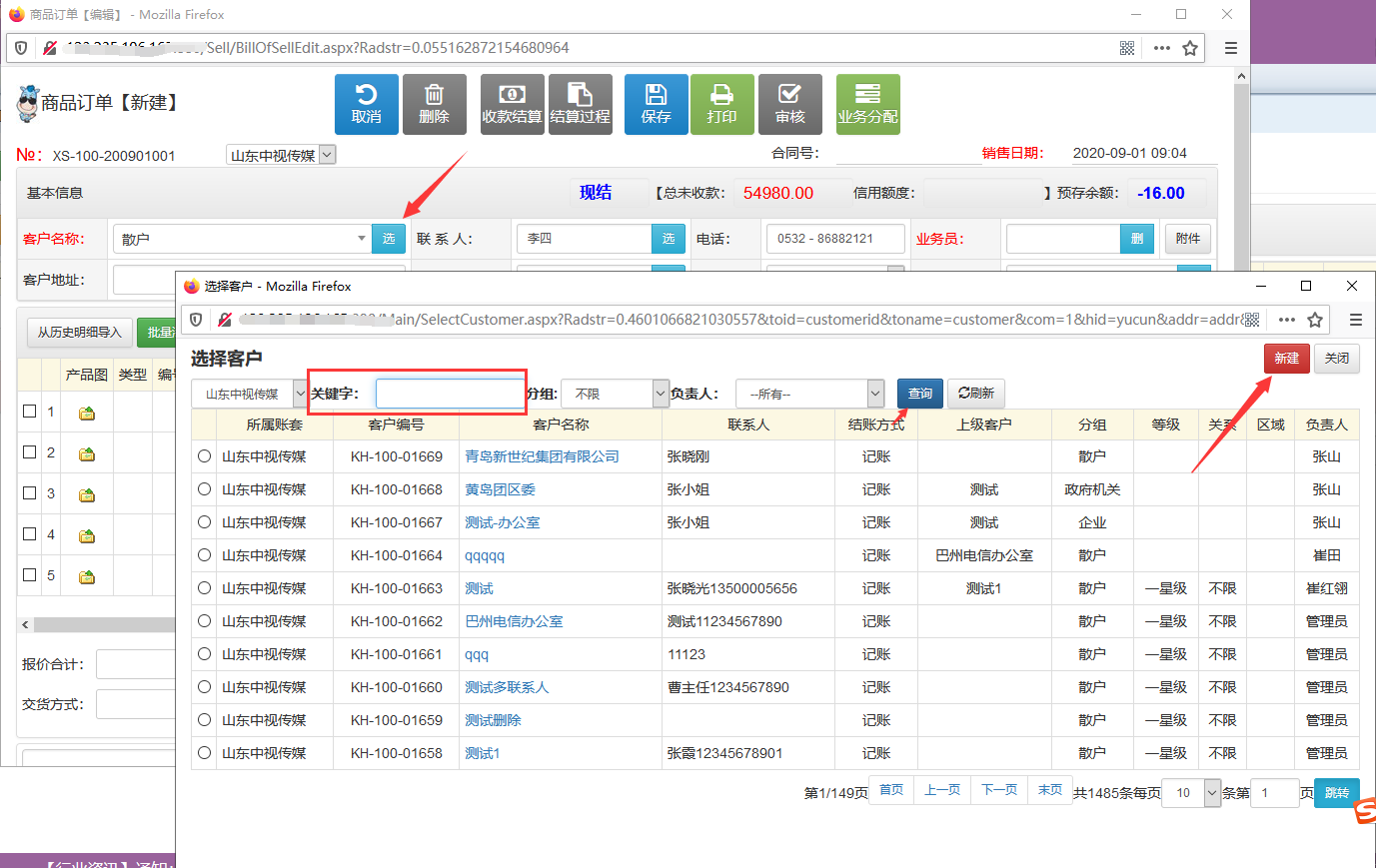The height and width of the screenshot is (868, 1376).
Task: Click 选 button next to customer name
Action: 389,239
